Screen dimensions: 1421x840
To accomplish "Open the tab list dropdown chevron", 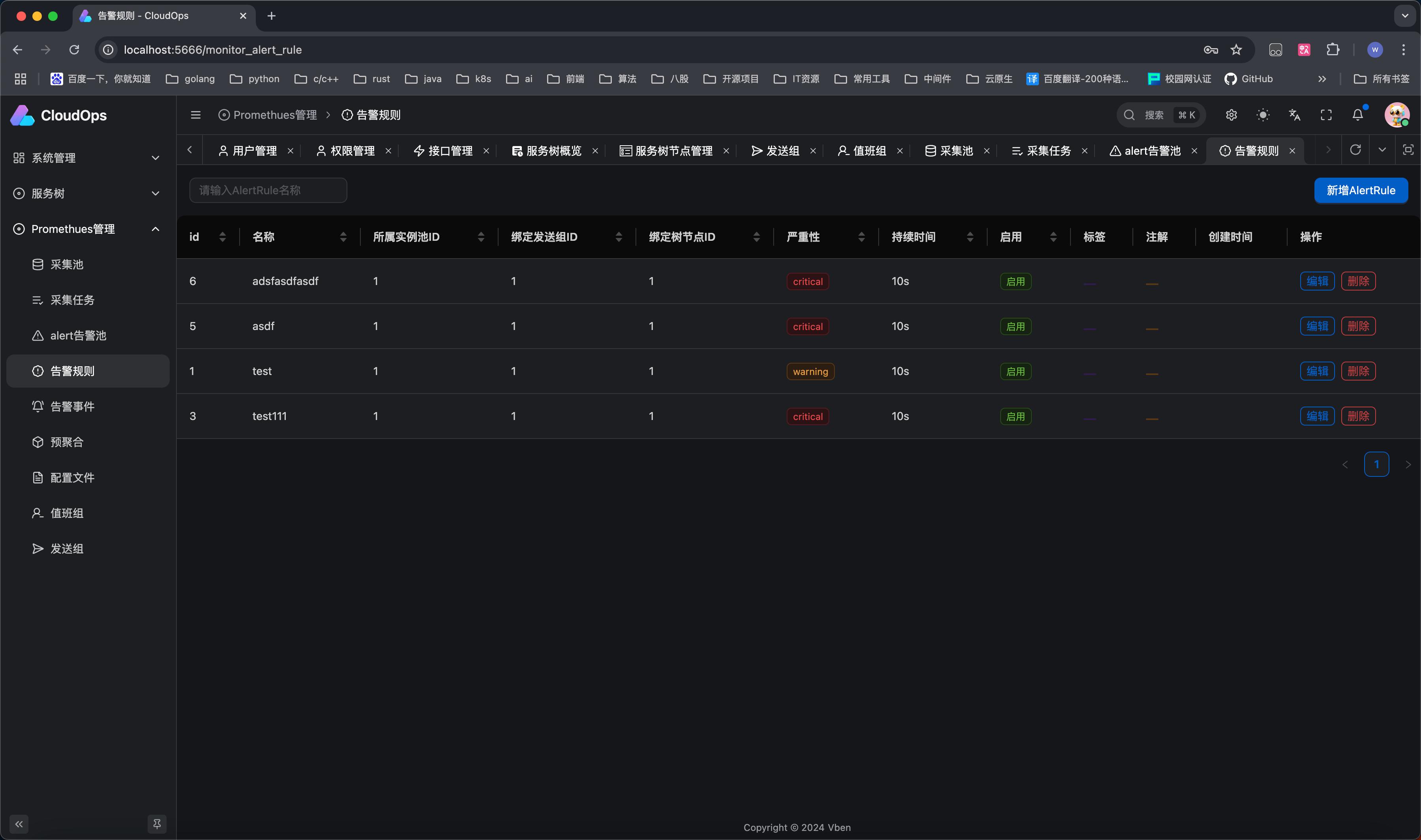I will tap(1382, 150).
